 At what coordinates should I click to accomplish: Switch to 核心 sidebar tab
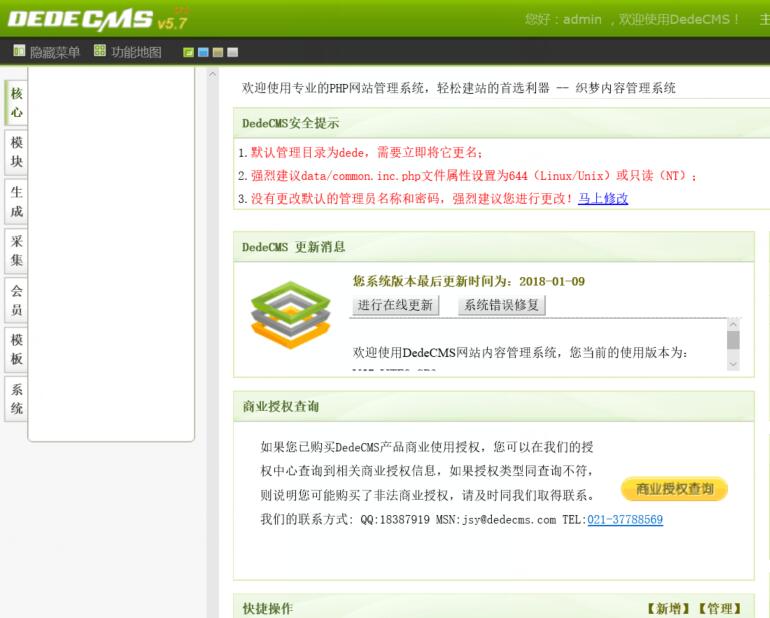tap(16, 103)
